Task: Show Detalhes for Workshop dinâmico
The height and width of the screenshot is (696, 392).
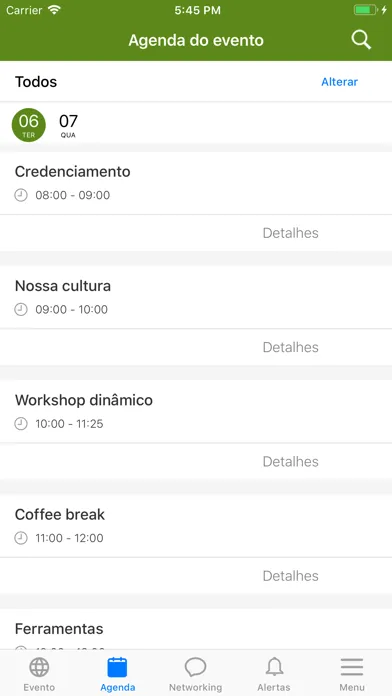Action: click(291, 462)
